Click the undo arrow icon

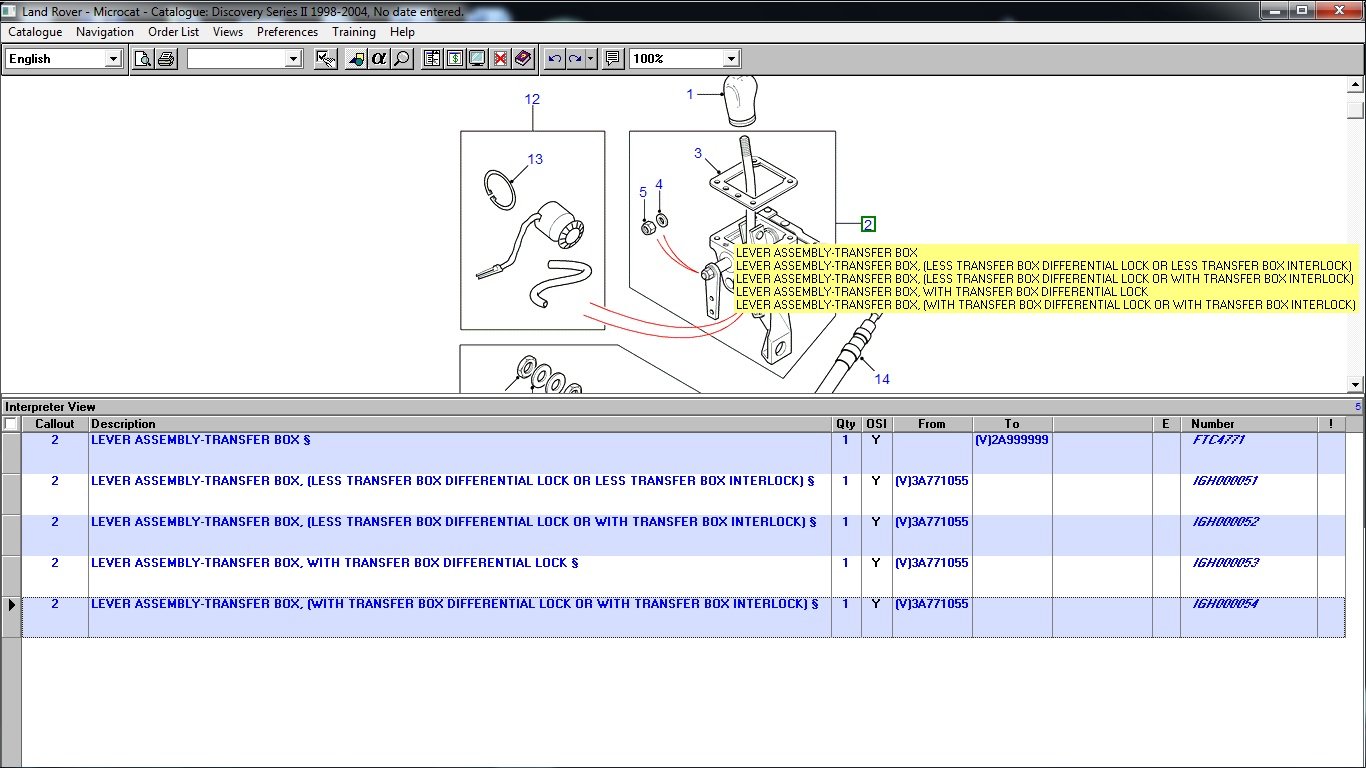pyautogui.click(x=555, y=59)
